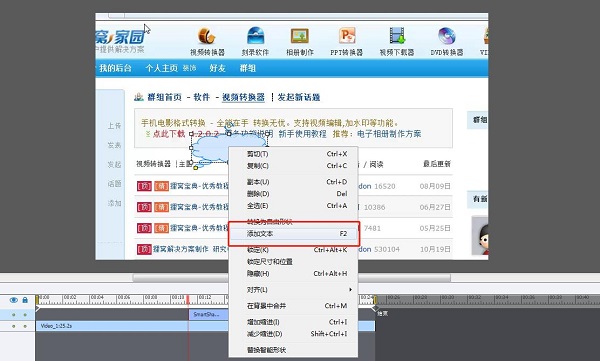
Task: Click the 06月27日 date cell
Action: point(435,207)
